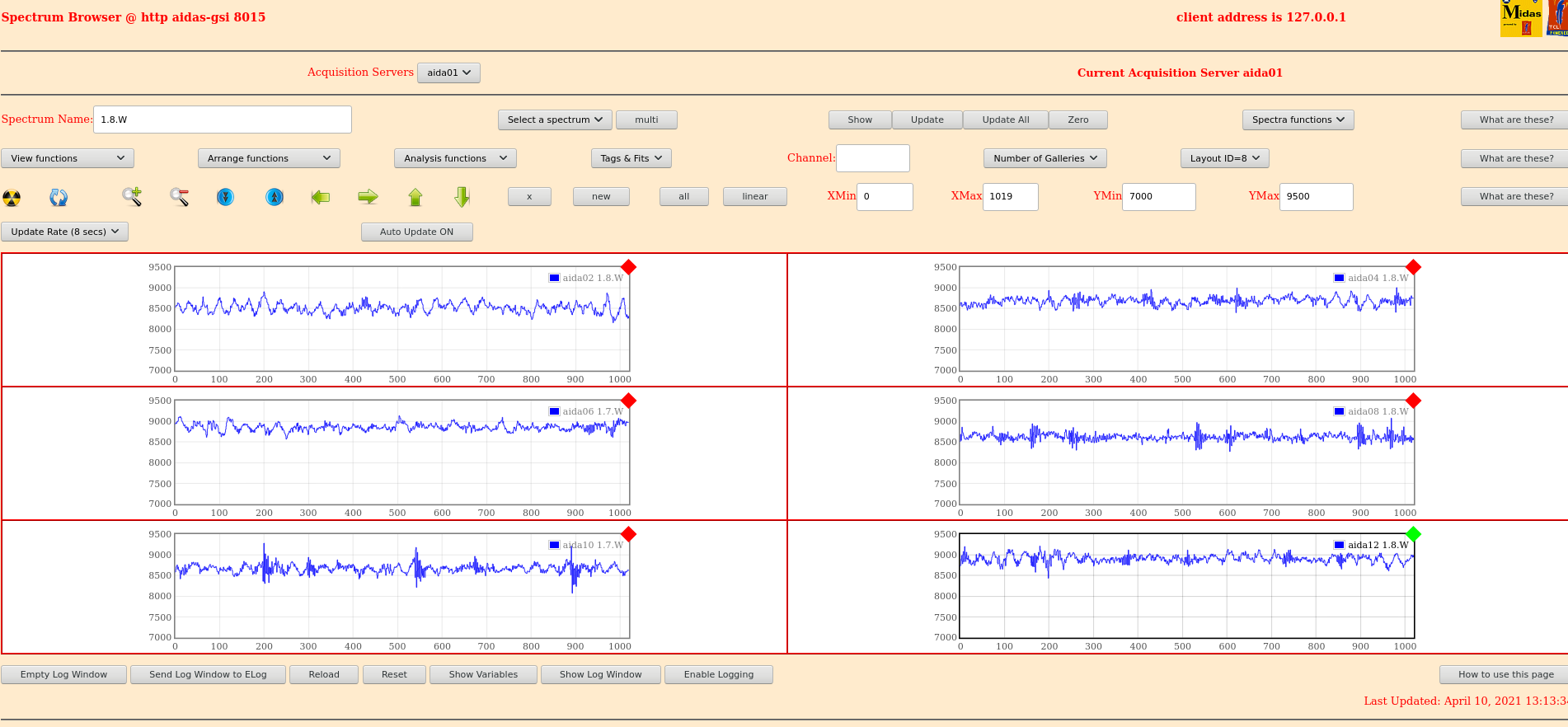Click the green left arrow icon
This screenshot has width=1568, height=727.
click(x=321, y=196)
